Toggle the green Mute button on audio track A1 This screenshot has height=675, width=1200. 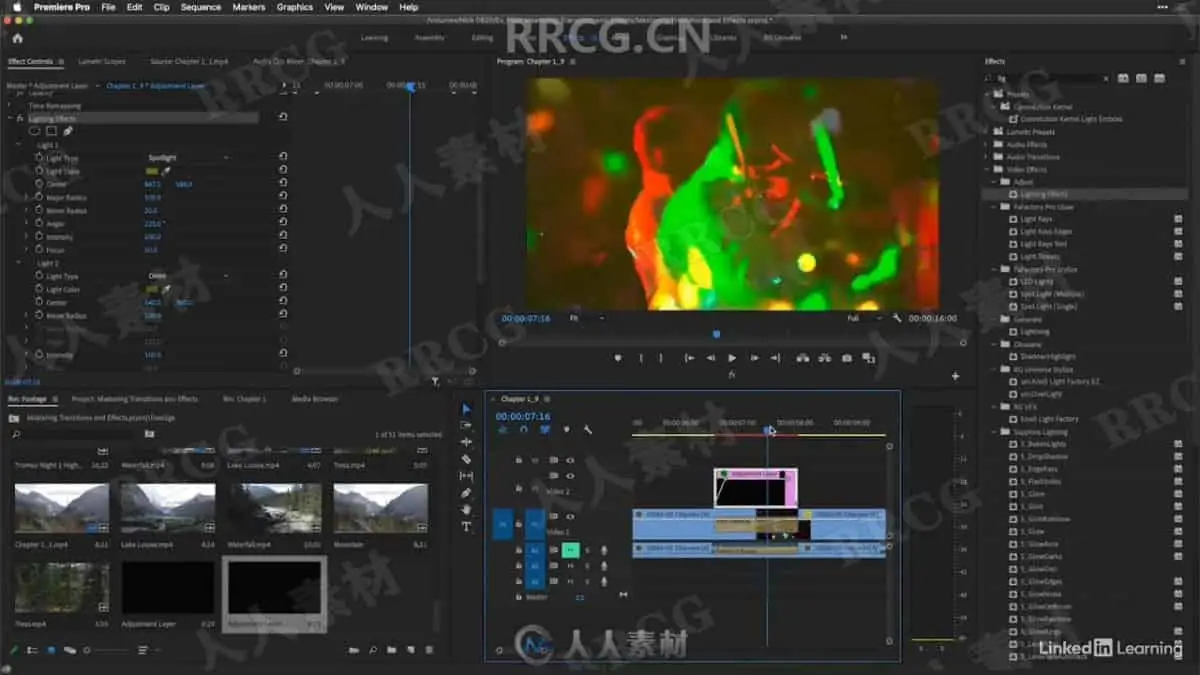[x=570, y=549]
